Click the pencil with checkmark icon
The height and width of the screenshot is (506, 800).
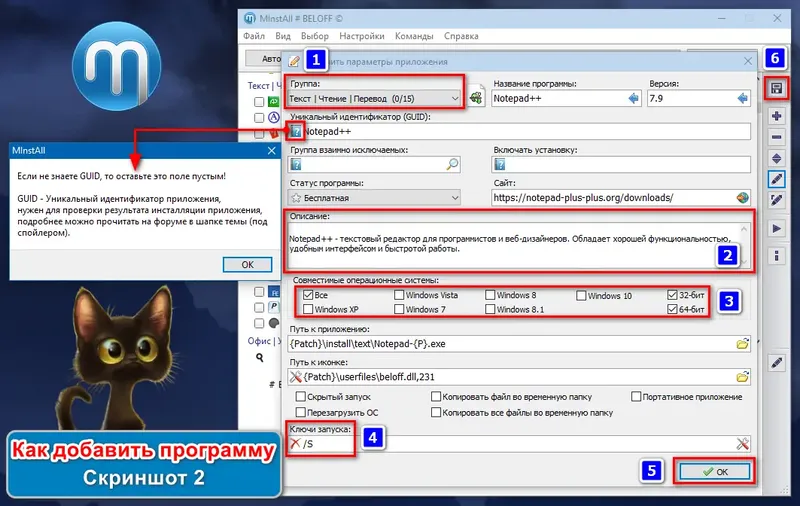pos(776,200)
